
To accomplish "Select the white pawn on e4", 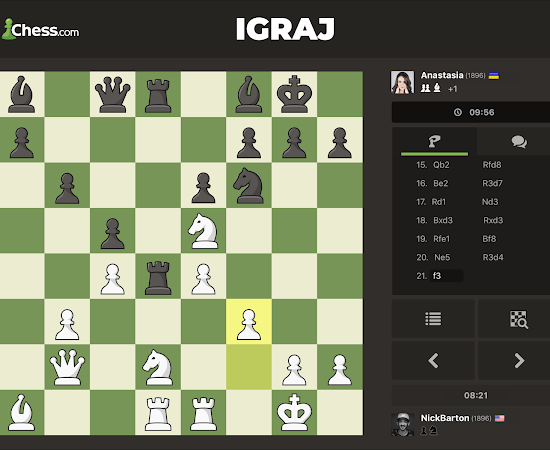I will pos(203,279).
